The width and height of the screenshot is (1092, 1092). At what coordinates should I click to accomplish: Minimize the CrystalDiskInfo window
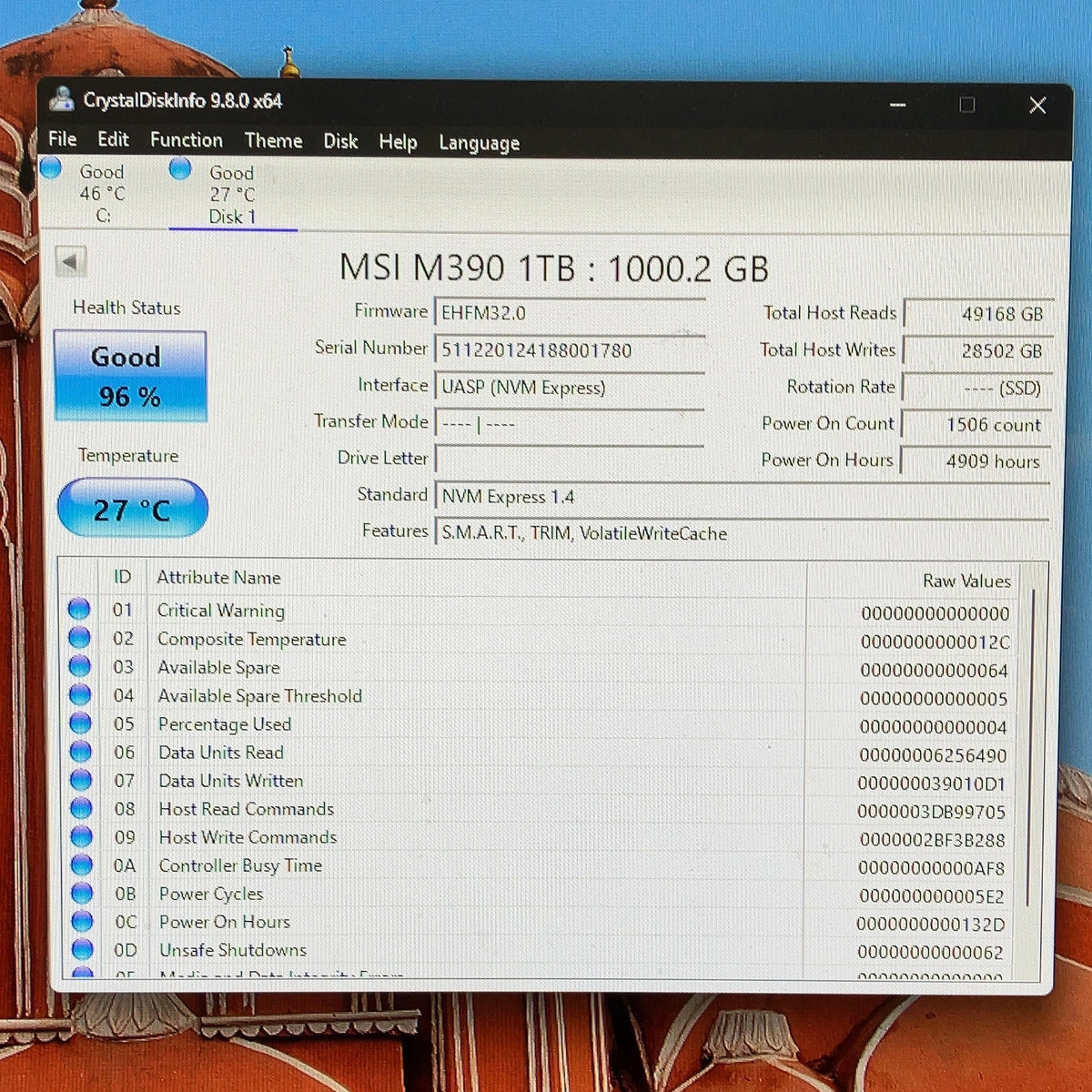coord(898,105)
